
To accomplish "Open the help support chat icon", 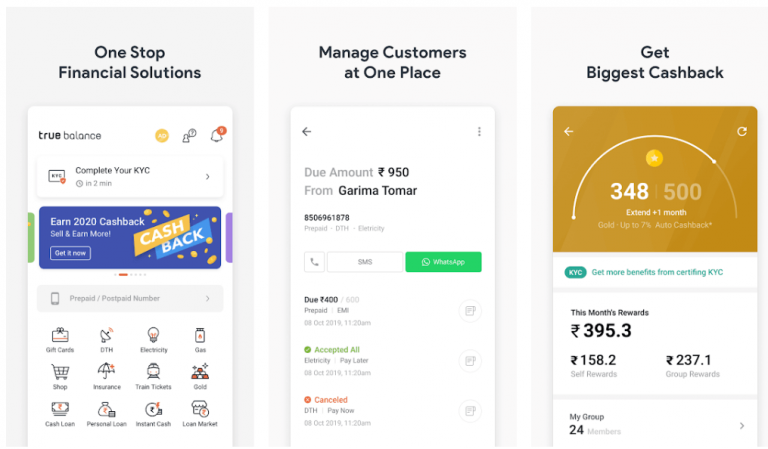I will point(189,136).
